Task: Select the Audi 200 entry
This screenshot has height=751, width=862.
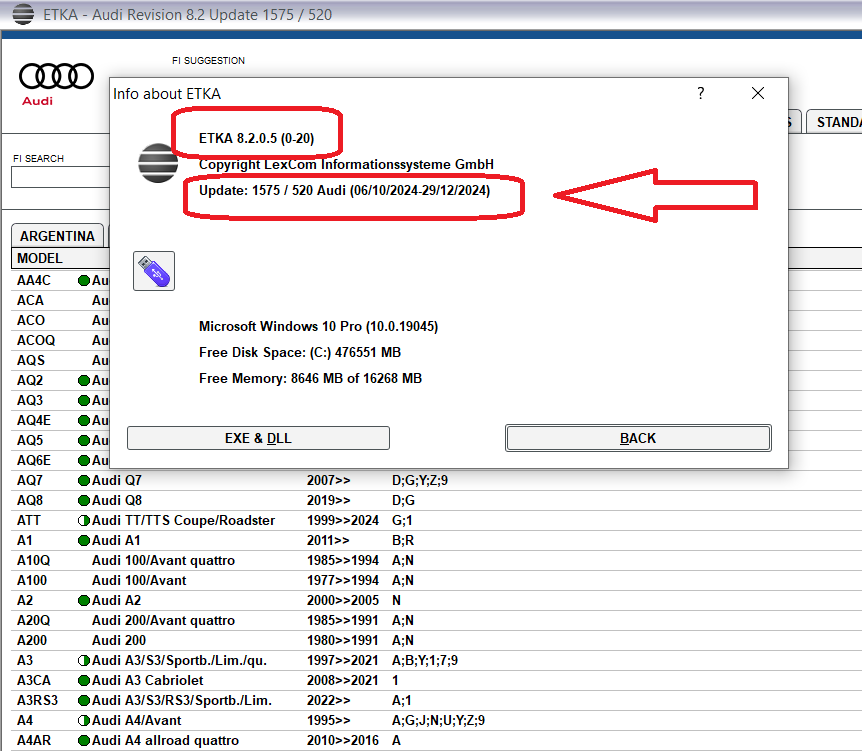Action: (119, 640)
